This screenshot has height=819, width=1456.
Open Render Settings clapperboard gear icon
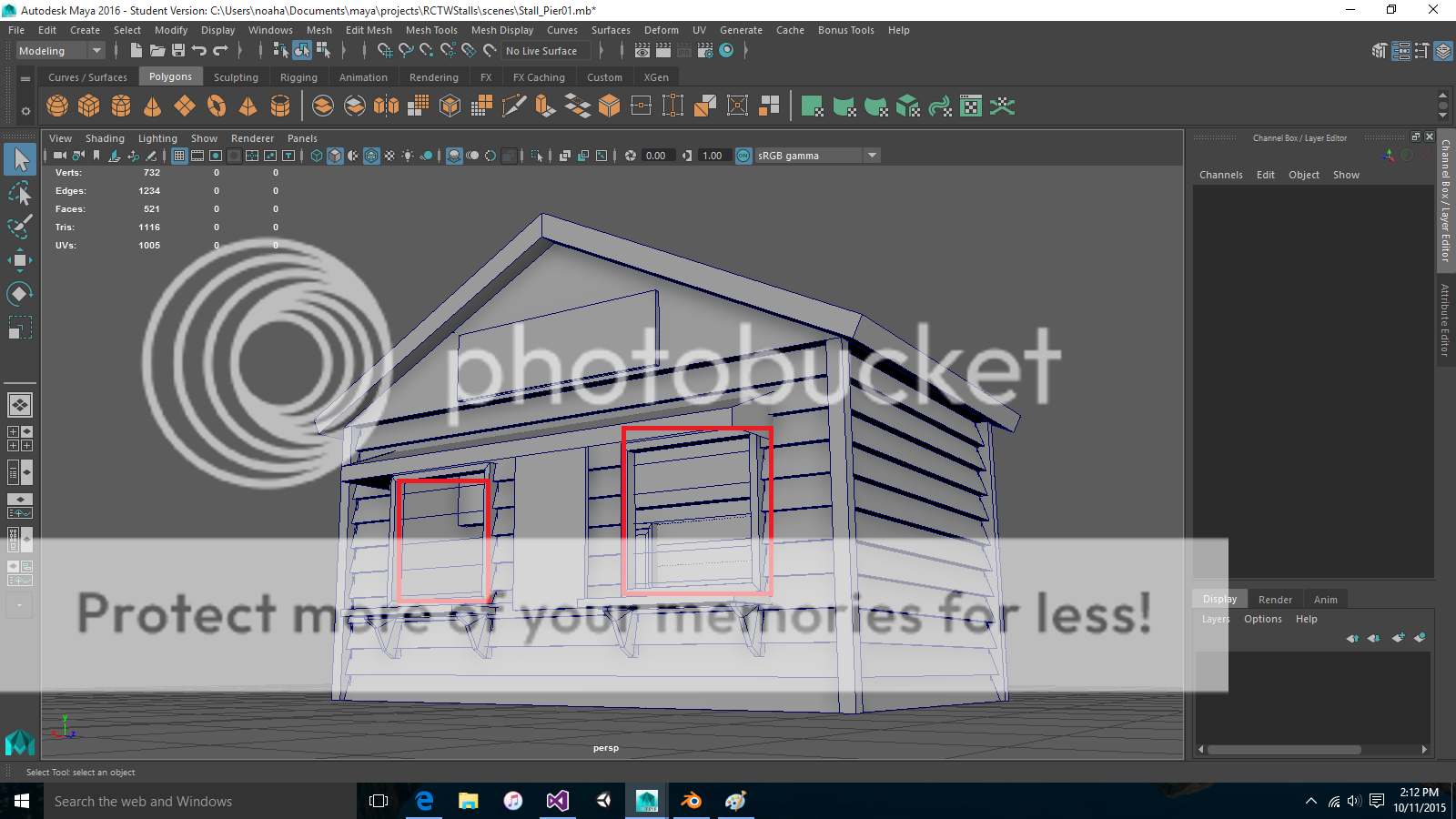[x=705, y=51]
